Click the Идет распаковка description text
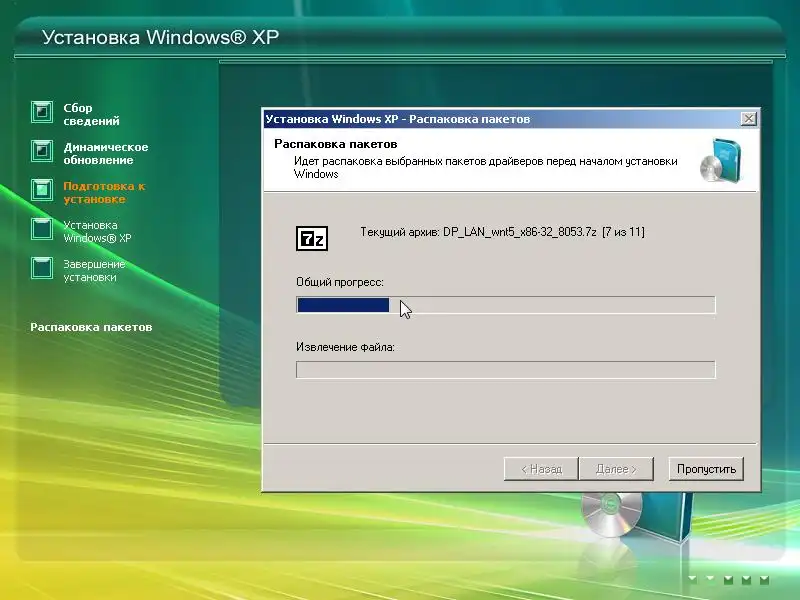Viewport: 800px width, 600px height. [x=485, y=167]
